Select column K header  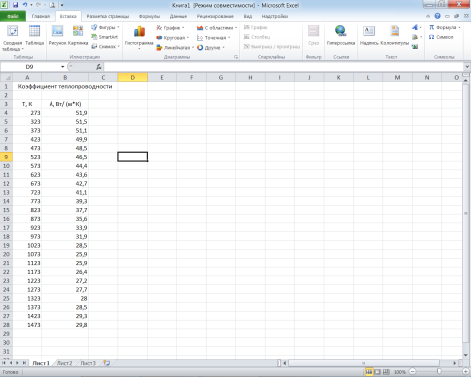338,77
